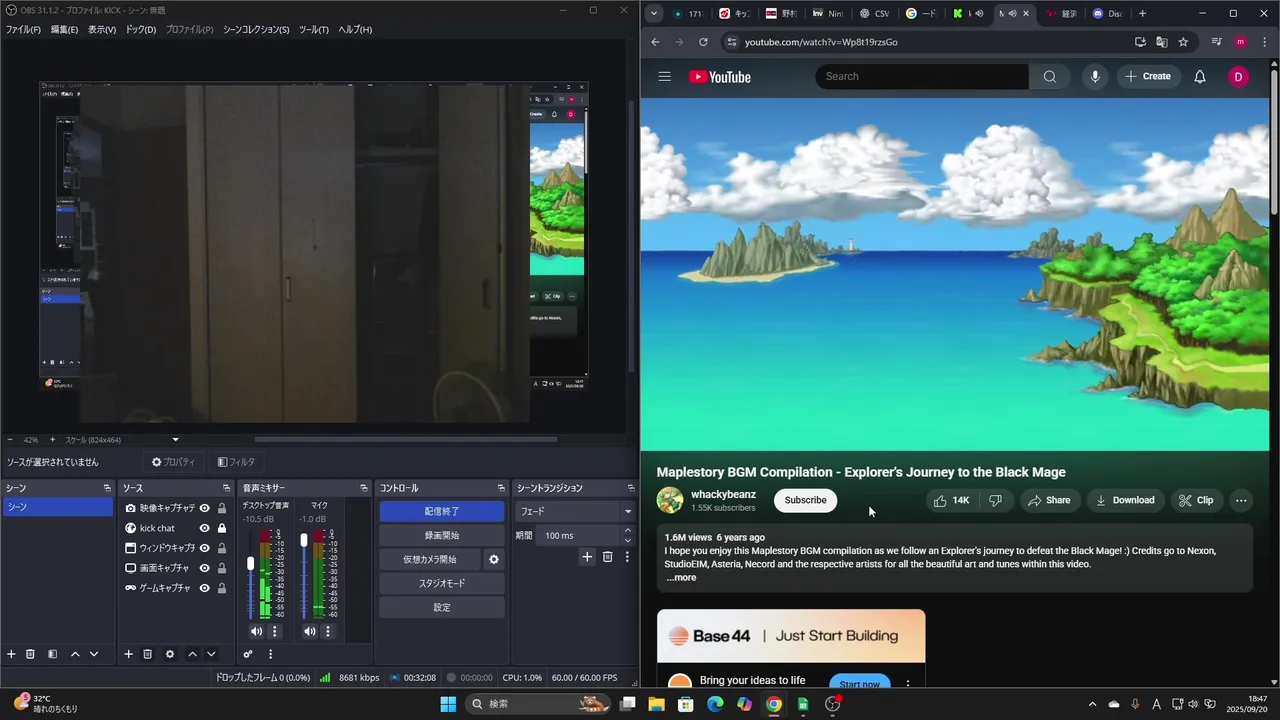Image resolution: width=1280 pixels, height=720 pixels.
Task: Subscribe to whackybeanz channel
Action: [805, 500]
